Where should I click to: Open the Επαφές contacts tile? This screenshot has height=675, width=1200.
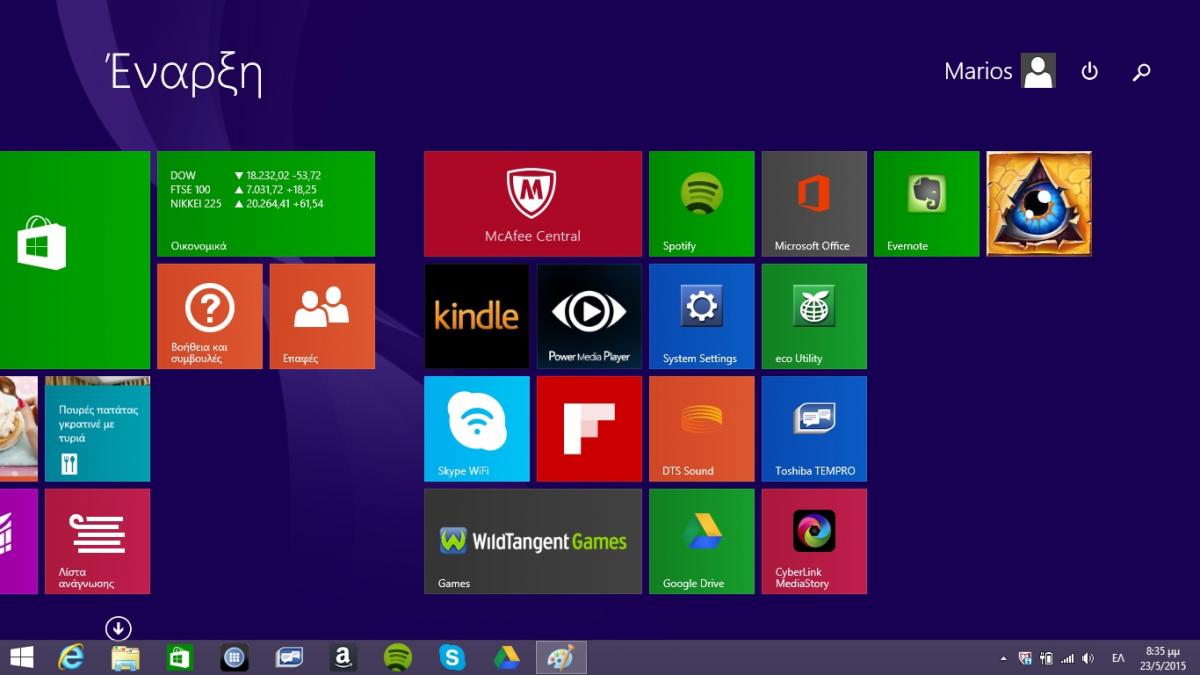[322, 316]
